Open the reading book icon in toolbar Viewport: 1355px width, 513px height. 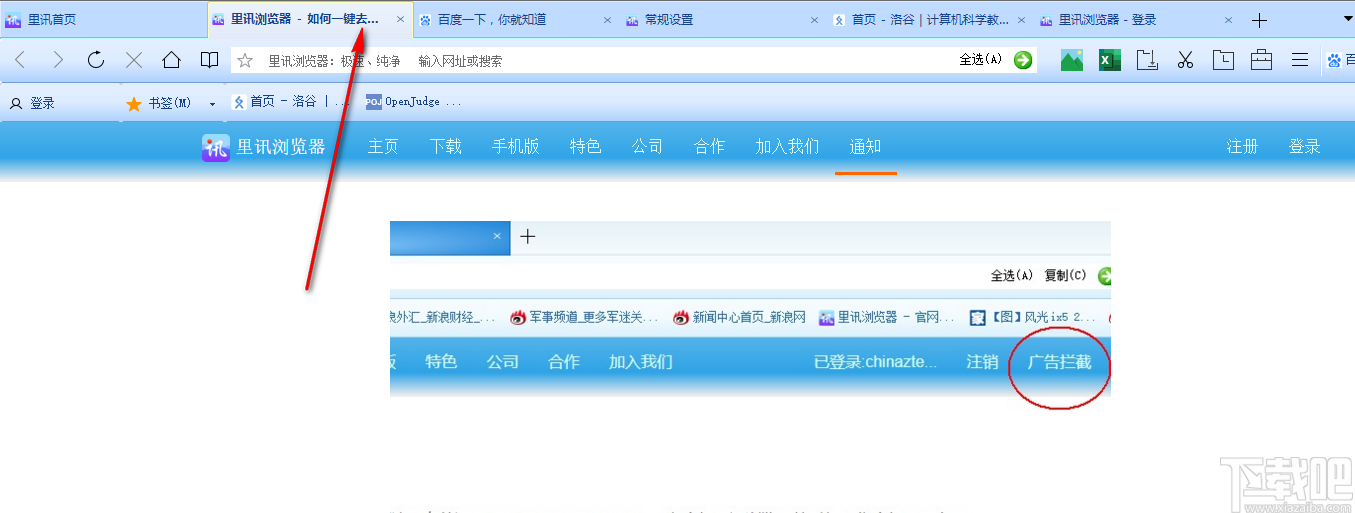[x=209, y=60]
